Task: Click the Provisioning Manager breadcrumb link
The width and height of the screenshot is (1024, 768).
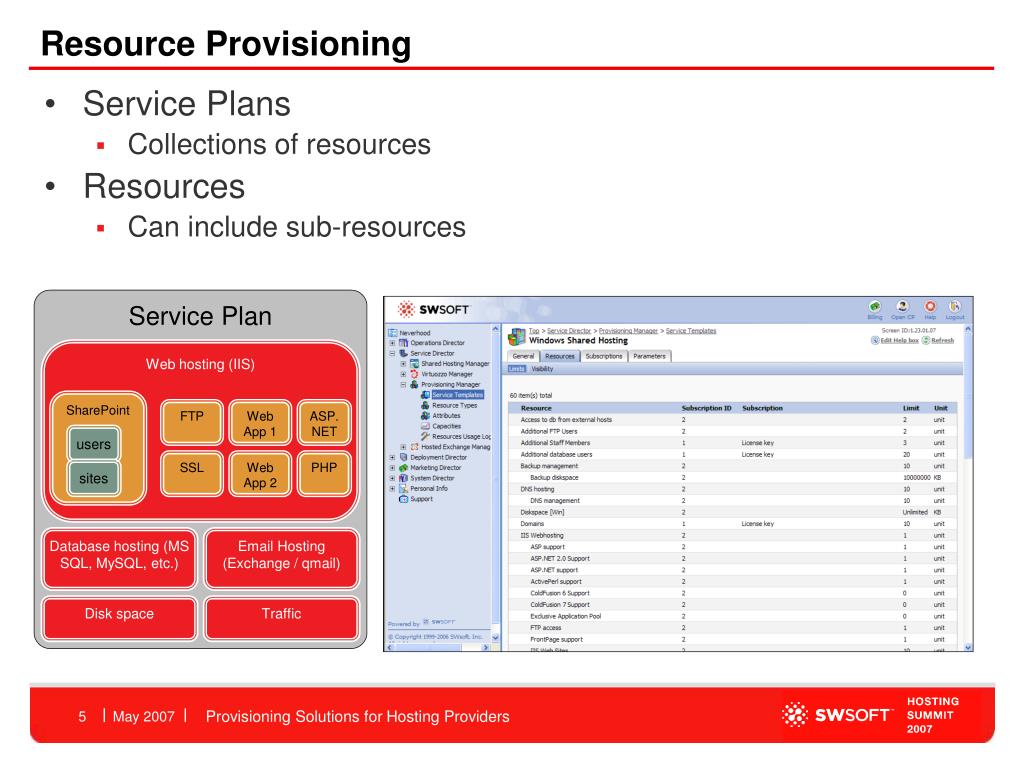Action: (x=628, y=331)
